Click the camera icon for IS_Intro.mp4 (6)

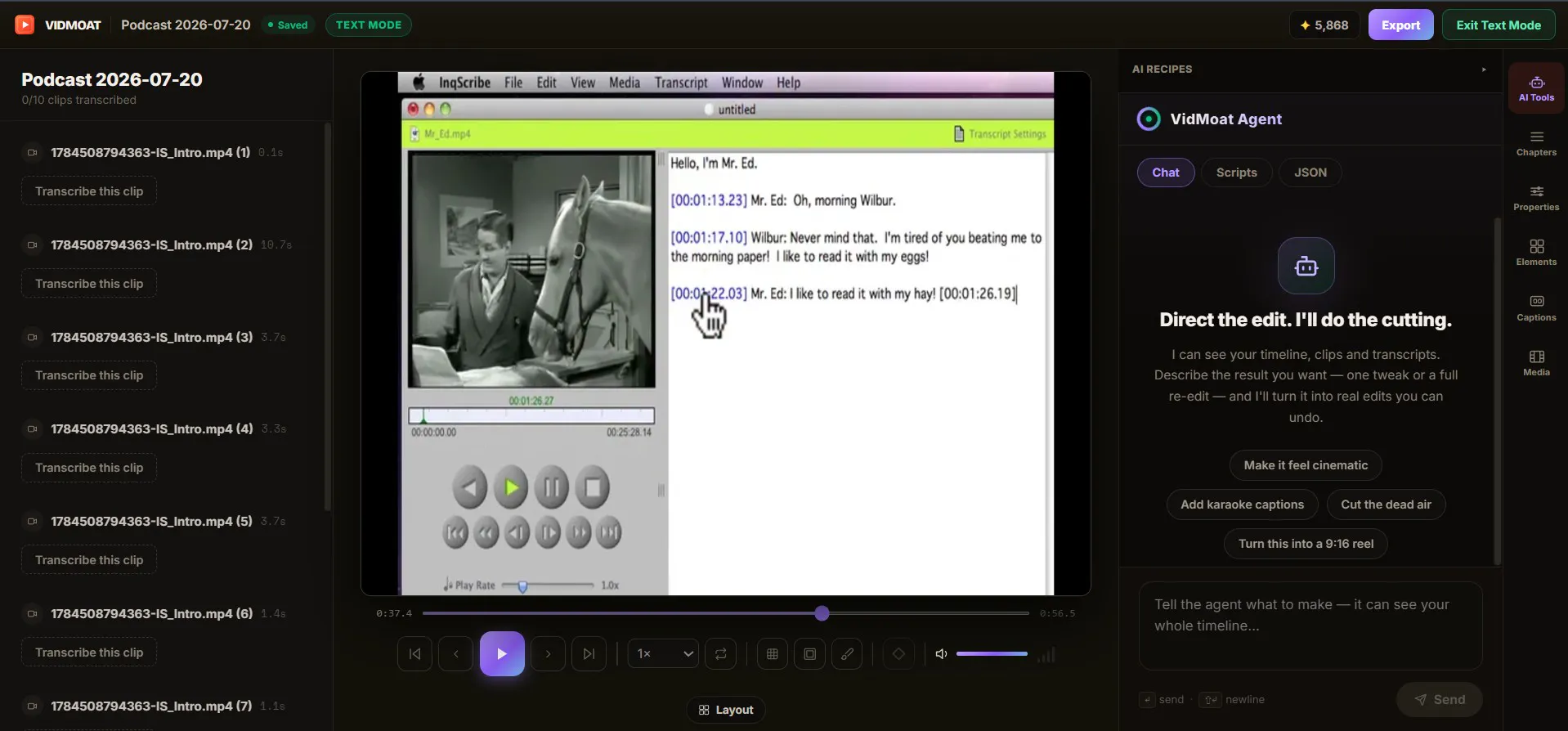tap(33, 613)
